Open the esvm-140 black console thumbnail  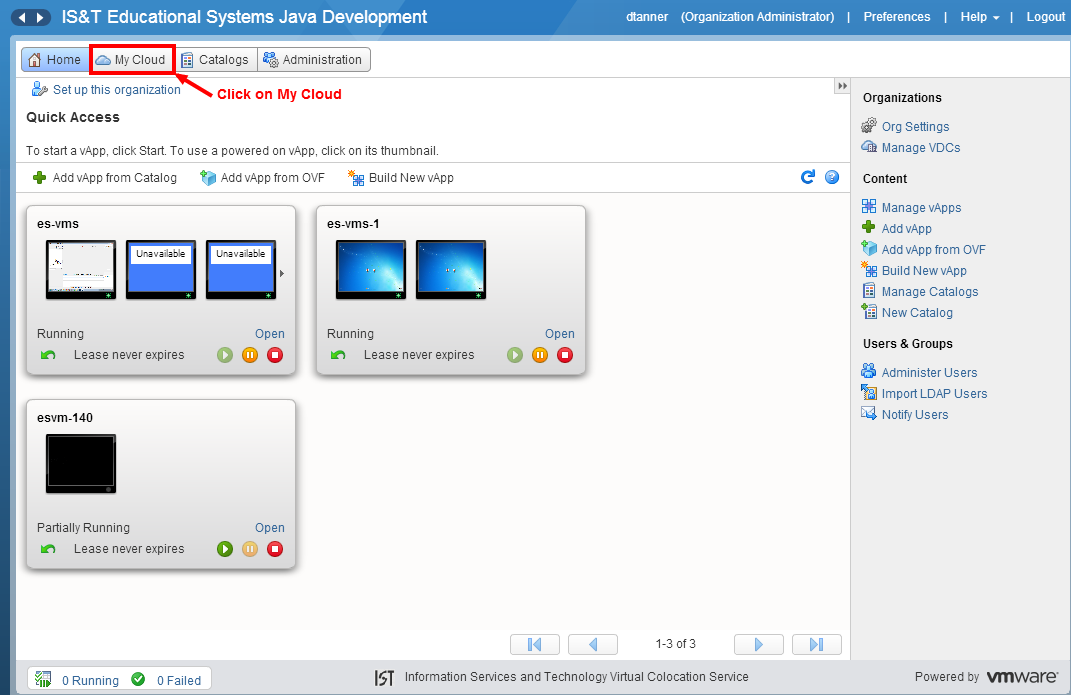(81, 464)
